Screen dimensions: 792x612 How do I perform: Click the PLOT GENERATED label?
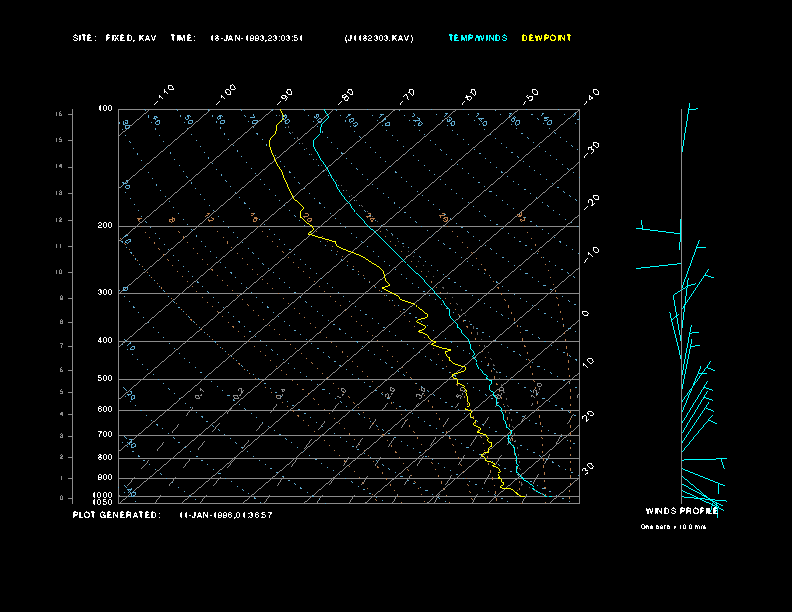point(115,515)
